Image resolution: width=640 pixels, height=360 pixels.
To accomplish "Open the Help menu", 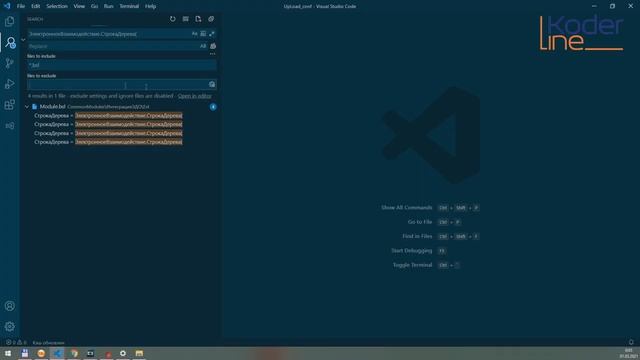I will click(x=151, y=6).
